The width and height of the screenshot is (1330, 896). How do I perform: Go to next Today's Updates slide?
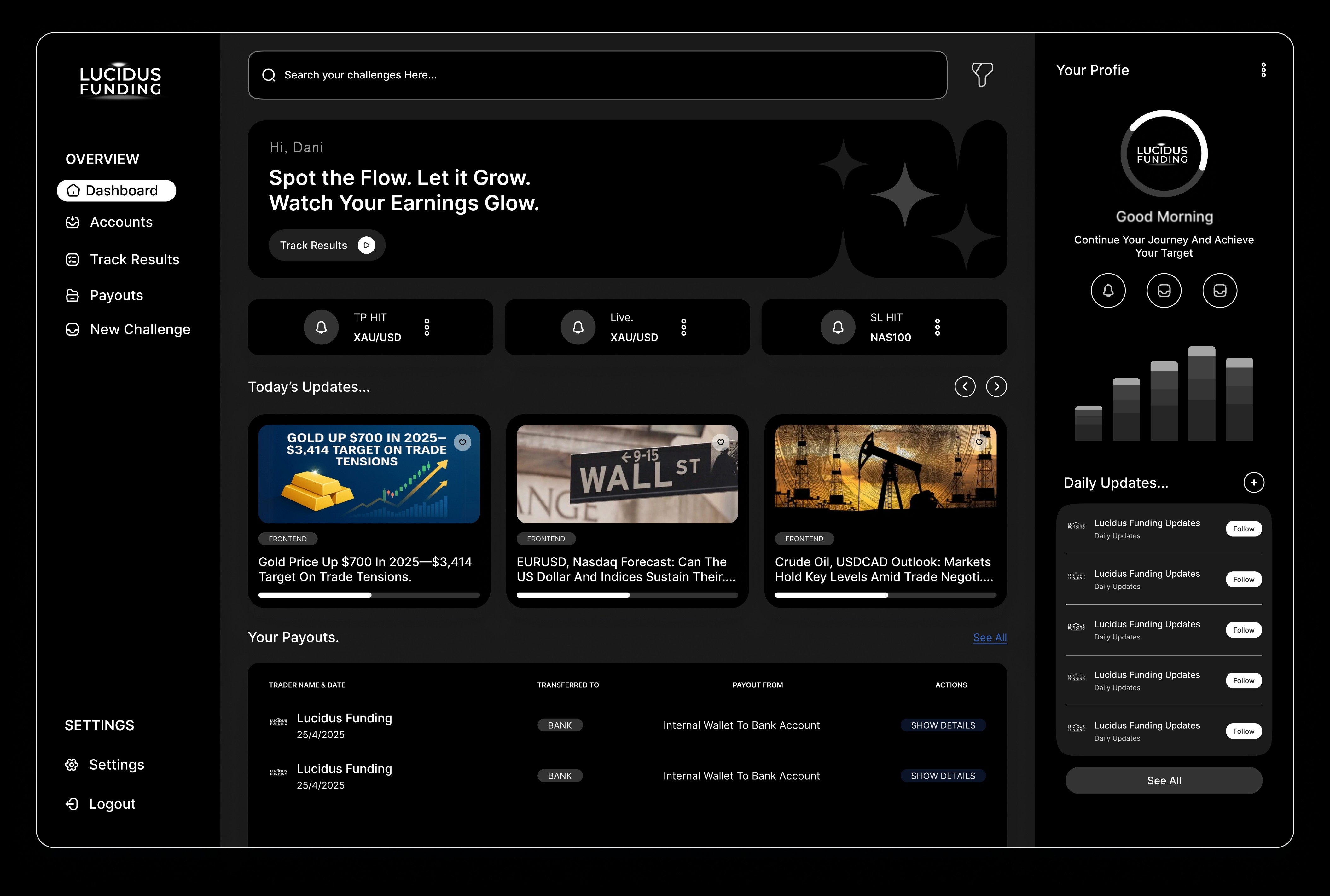[996, 387]
